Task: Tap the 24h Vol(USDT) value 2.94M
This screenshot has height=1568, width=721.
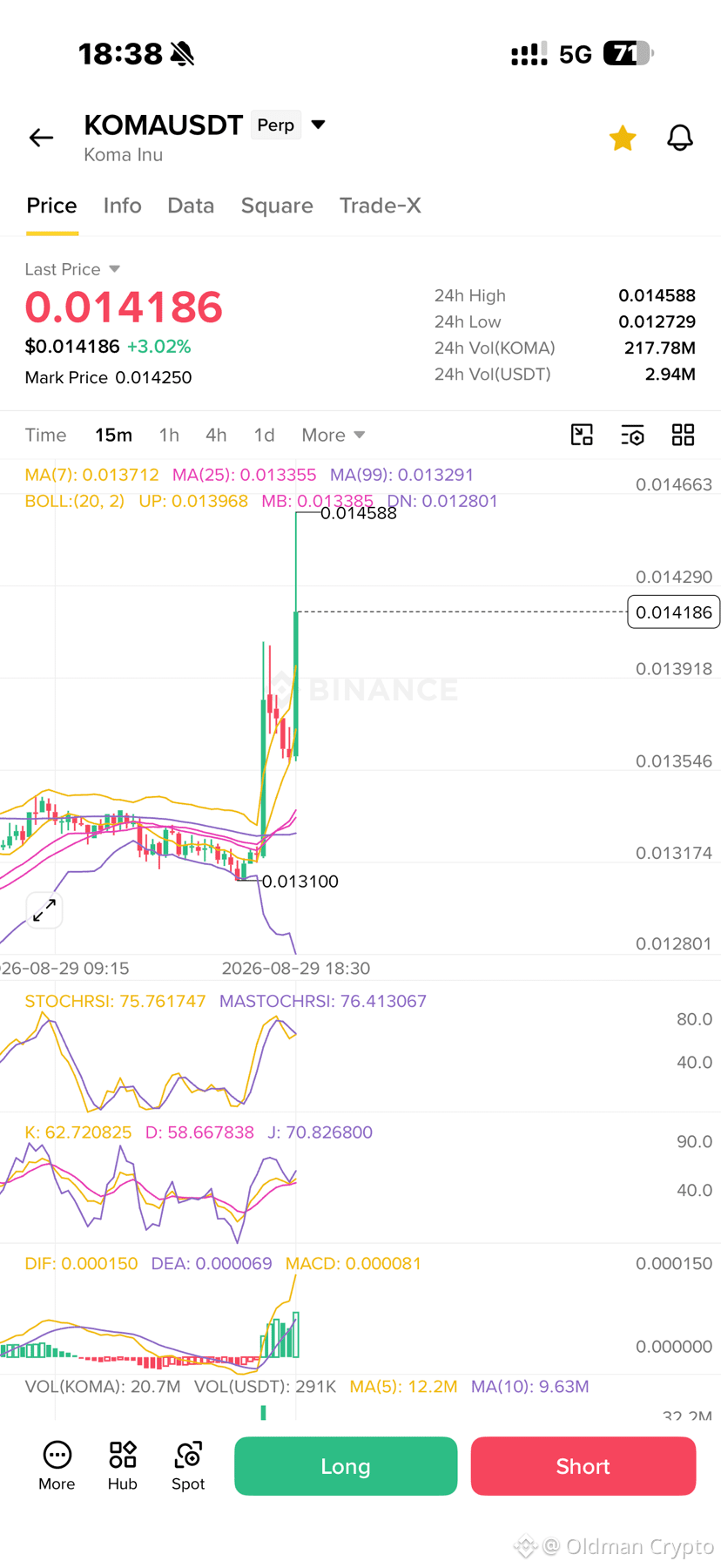Action: (670, 374)
